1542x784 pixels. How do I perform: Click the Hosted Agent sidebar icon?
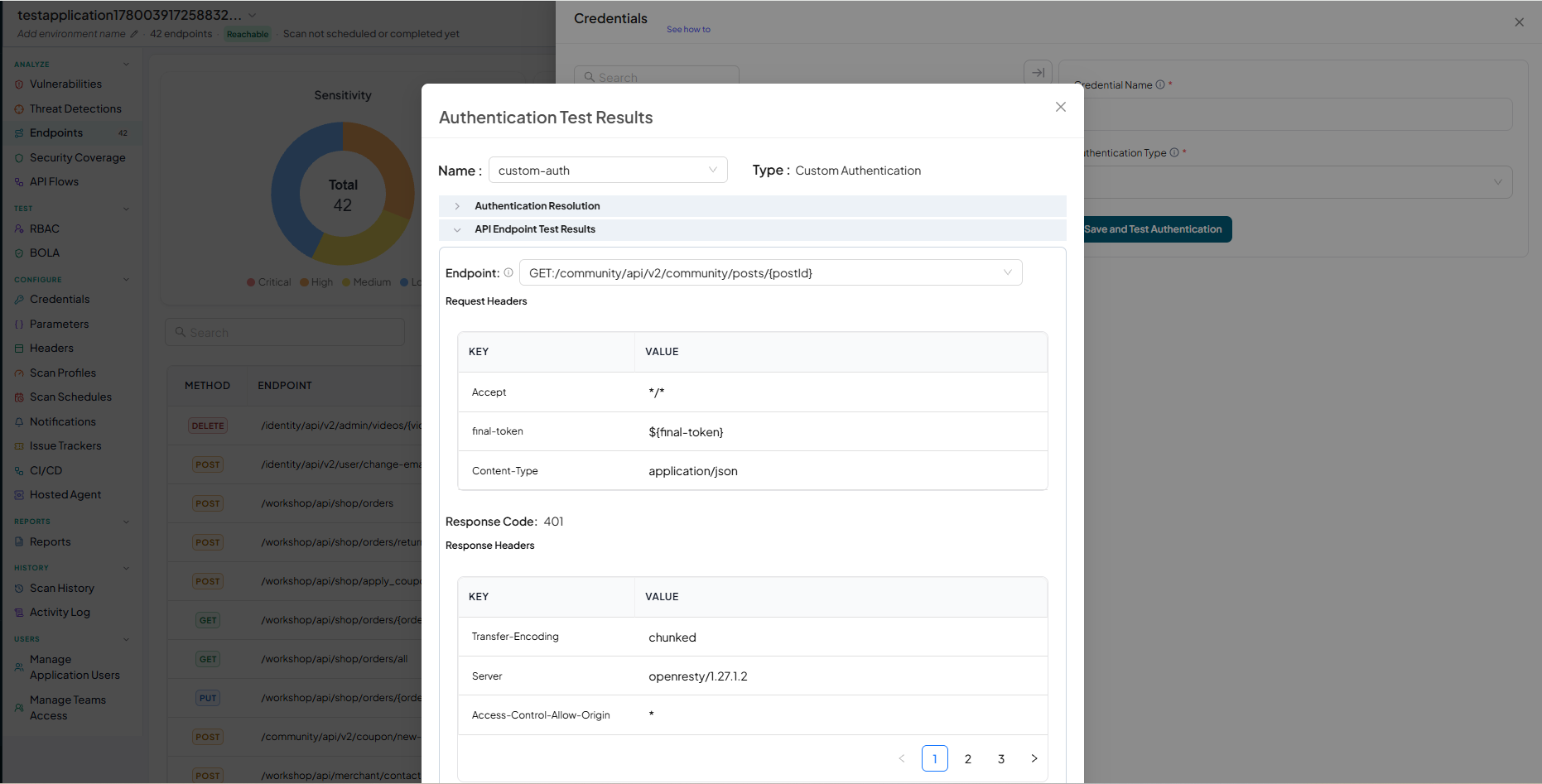click(x=19, y=495)
